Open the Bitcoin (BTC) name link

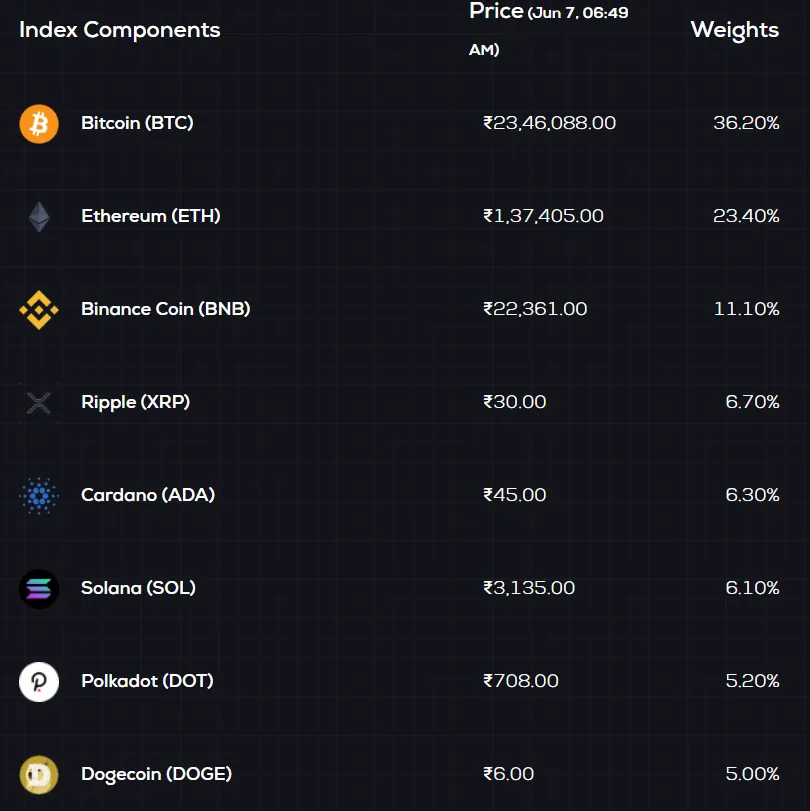[137, 123]
